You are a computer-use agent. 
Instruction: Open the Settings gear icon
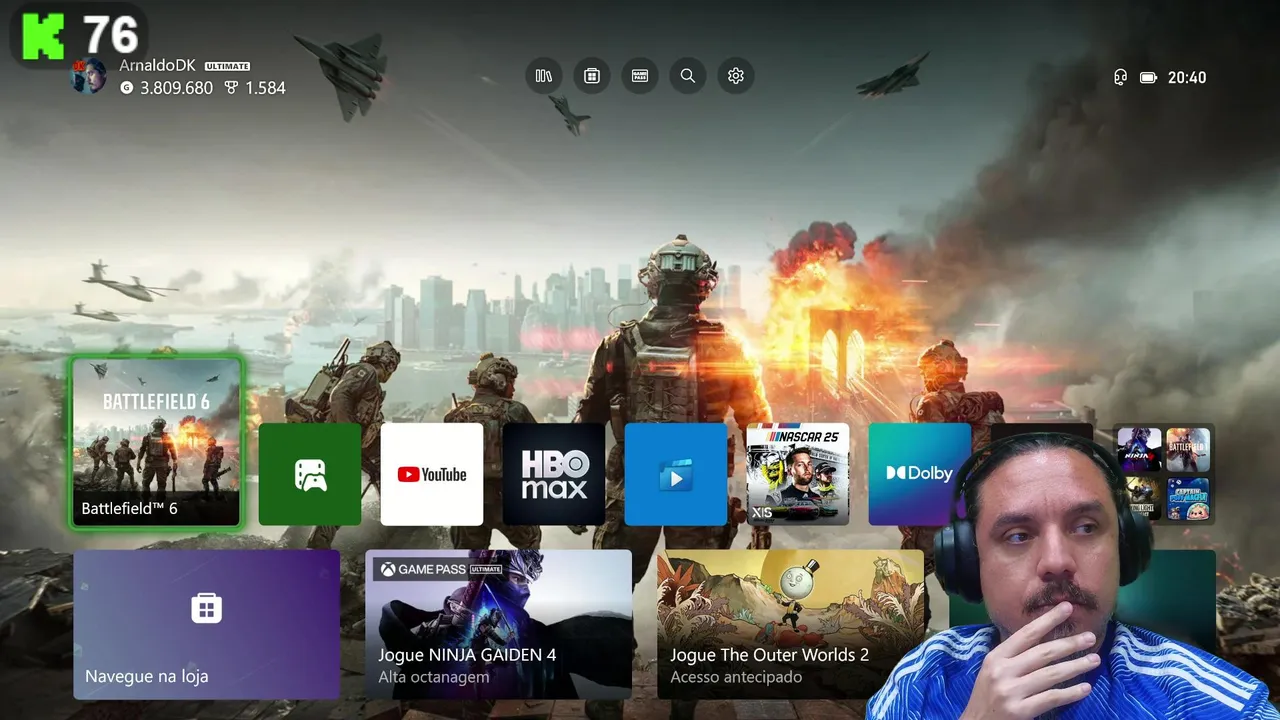736,76
